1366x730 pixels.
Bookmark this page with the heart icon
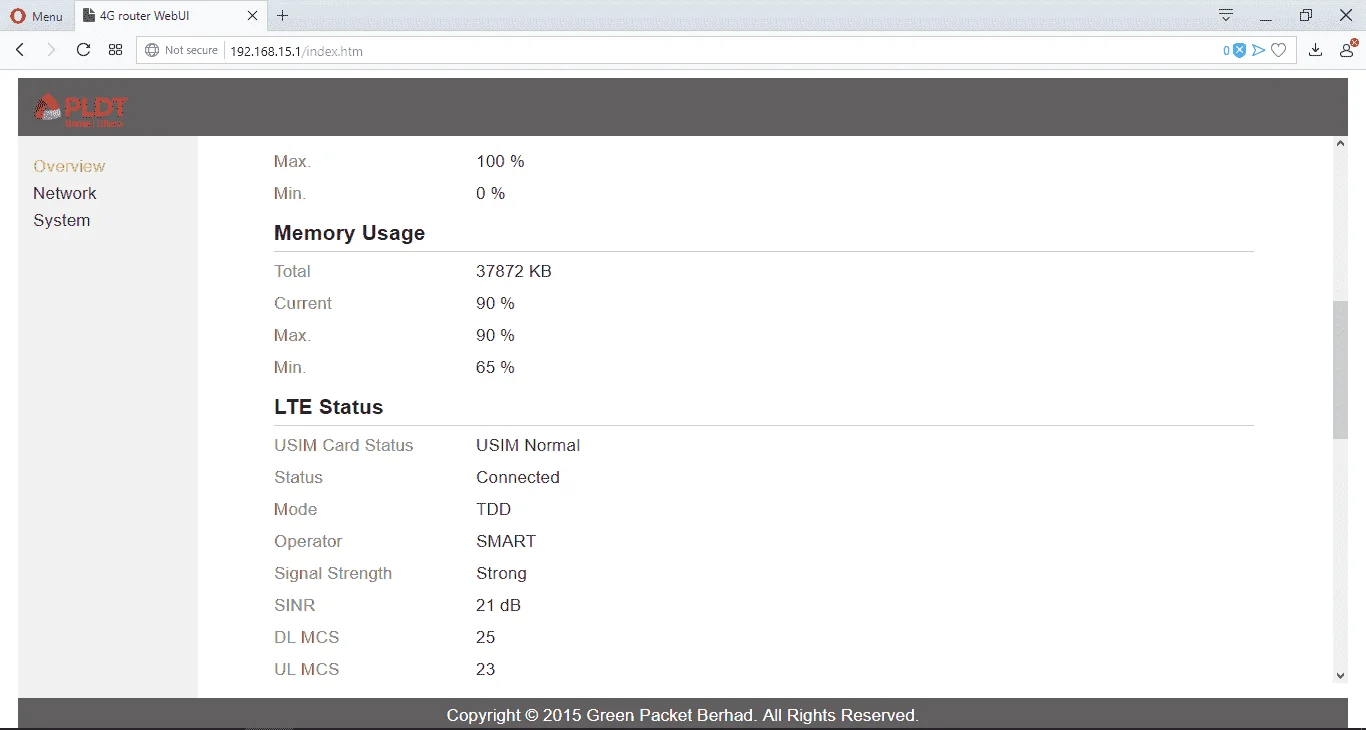coord(1278,50)
